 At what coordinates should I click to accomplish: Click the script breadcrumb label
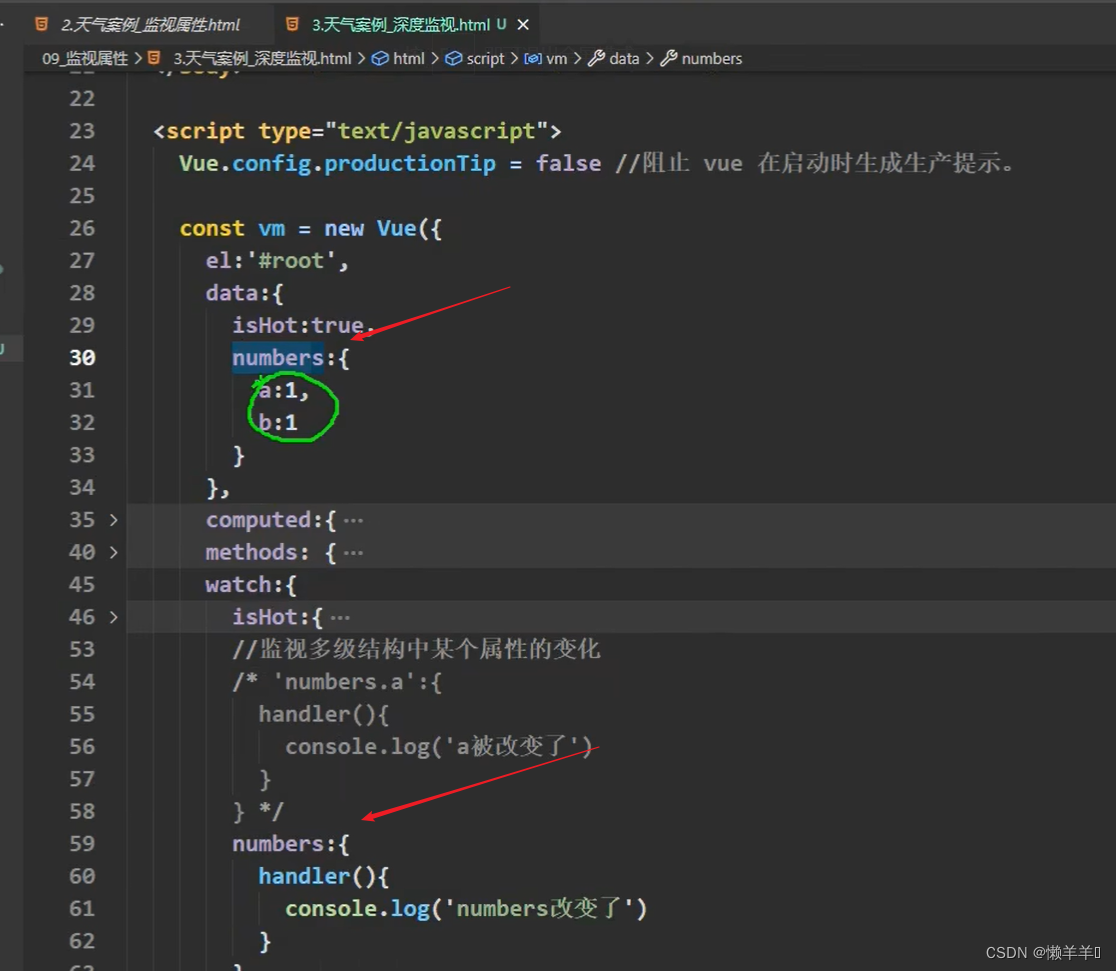tap(485, 58)
